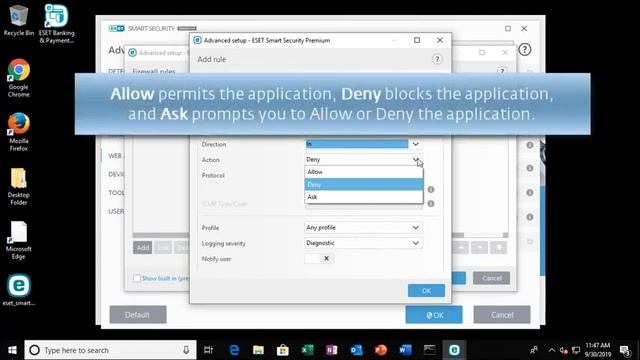Click Cancel in the main Advanced setup window
Image resolution: width=640 pixels, height=360 pixels.
[502, 315]
